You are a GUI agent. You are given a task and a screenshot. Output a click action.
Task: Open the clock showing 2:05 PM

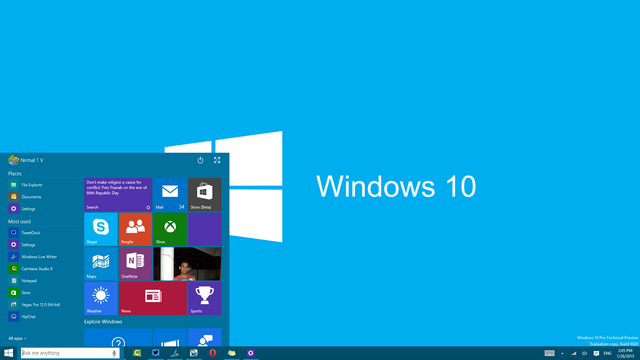pos(625,353)
